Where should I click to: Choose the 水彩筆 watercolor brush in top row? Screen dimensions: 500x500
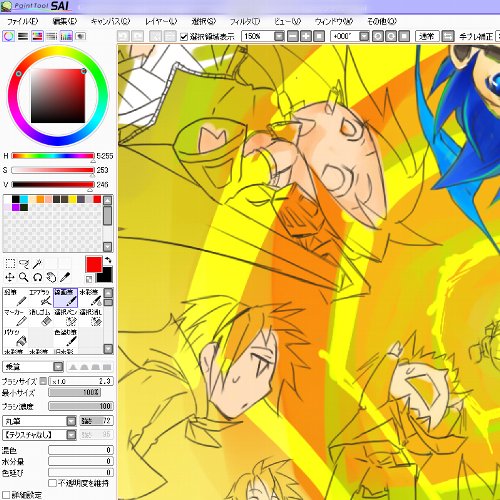coord(91,297)
